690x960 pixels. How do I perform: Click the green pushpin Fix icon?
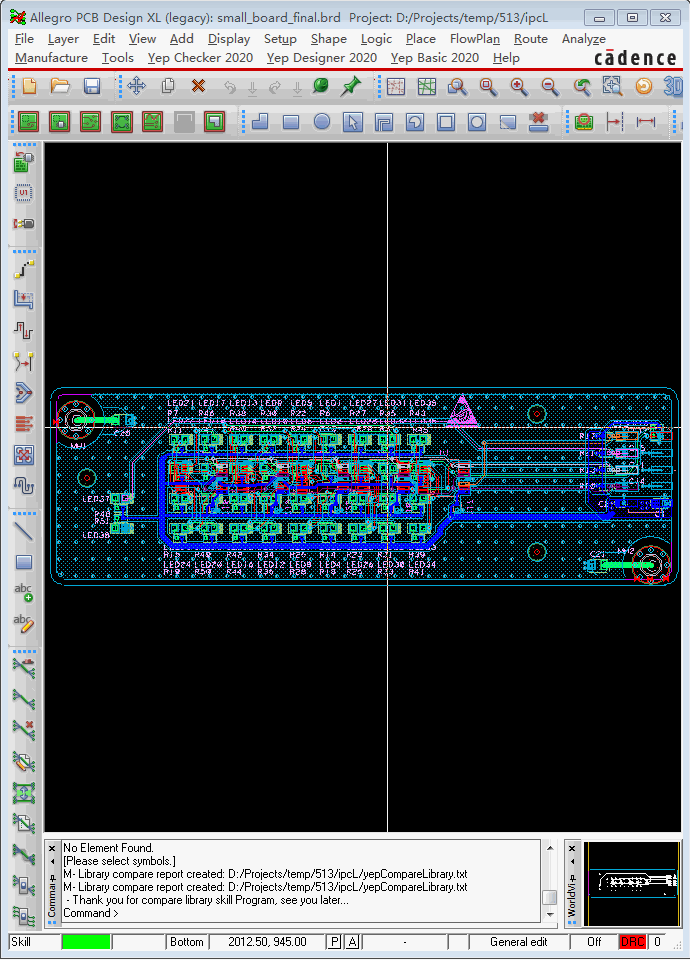click(x=351, y=86)
